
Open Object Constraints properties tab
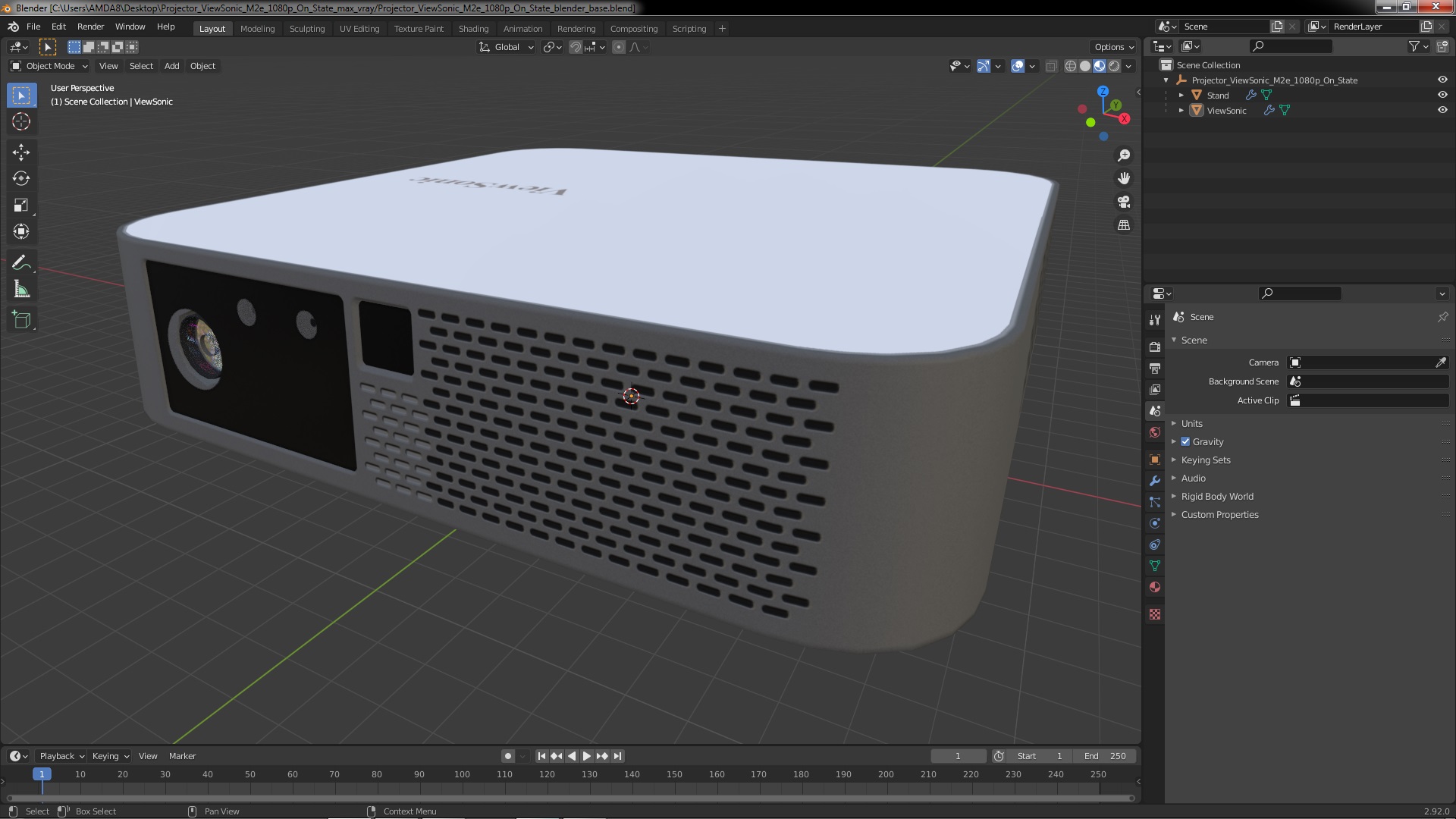pos(1154,544)
